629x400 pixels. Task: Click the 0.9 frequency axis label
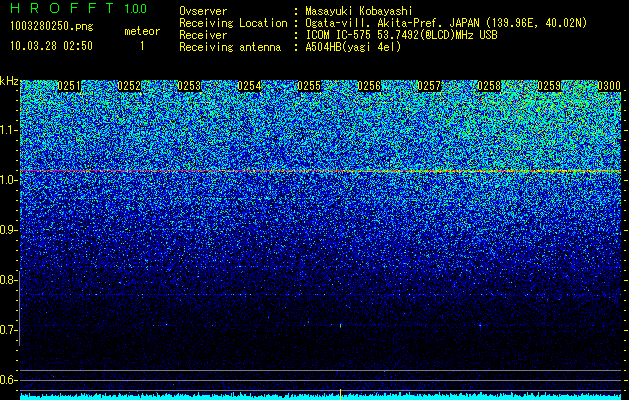click(8, 230)
